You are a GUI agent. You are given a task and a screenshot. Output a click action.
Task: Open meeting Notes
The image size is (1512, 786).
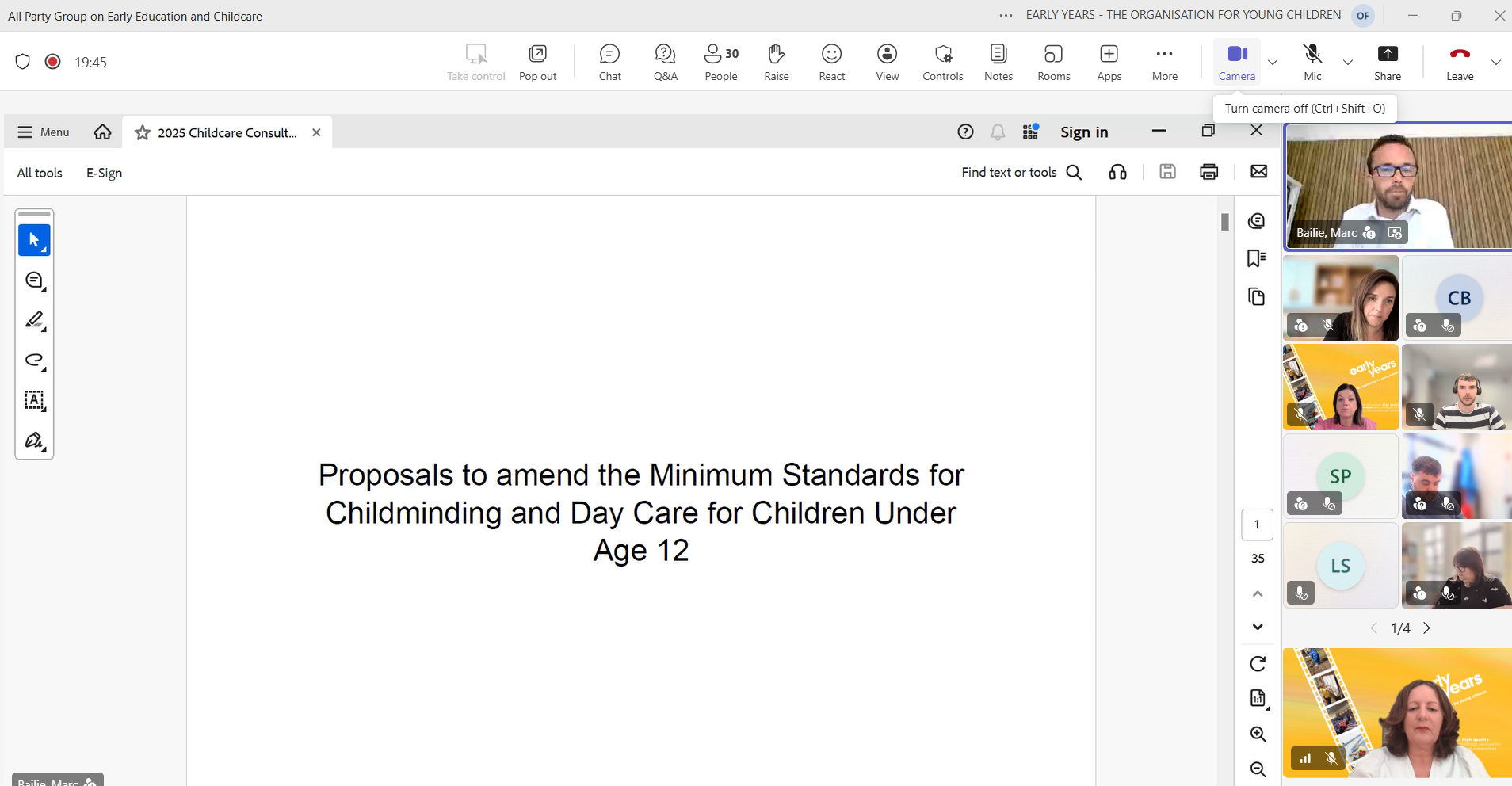tap(998, 63)
